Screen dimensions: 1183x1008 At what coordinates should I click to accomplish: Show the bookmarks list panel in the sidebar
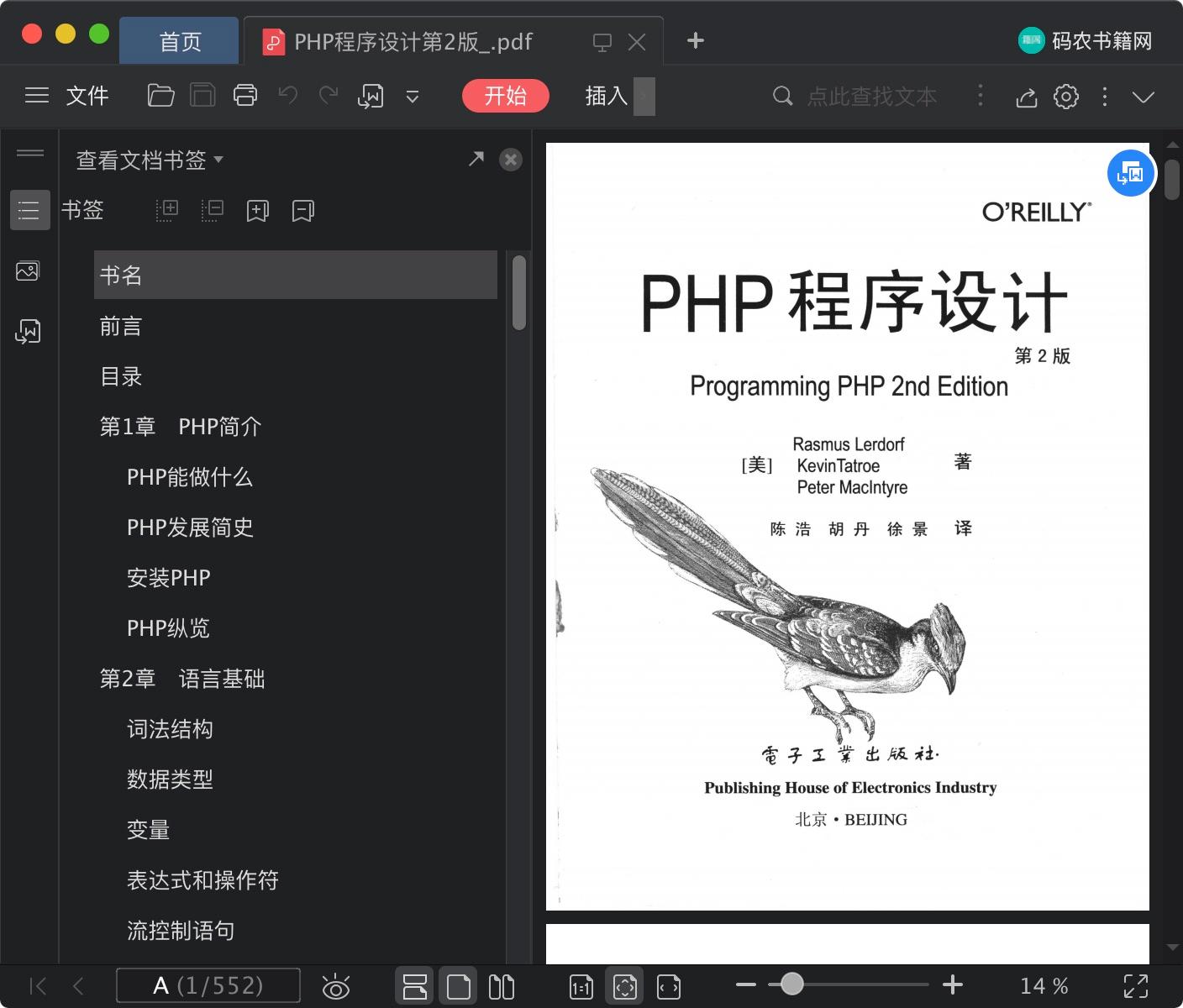coord(29,210)
